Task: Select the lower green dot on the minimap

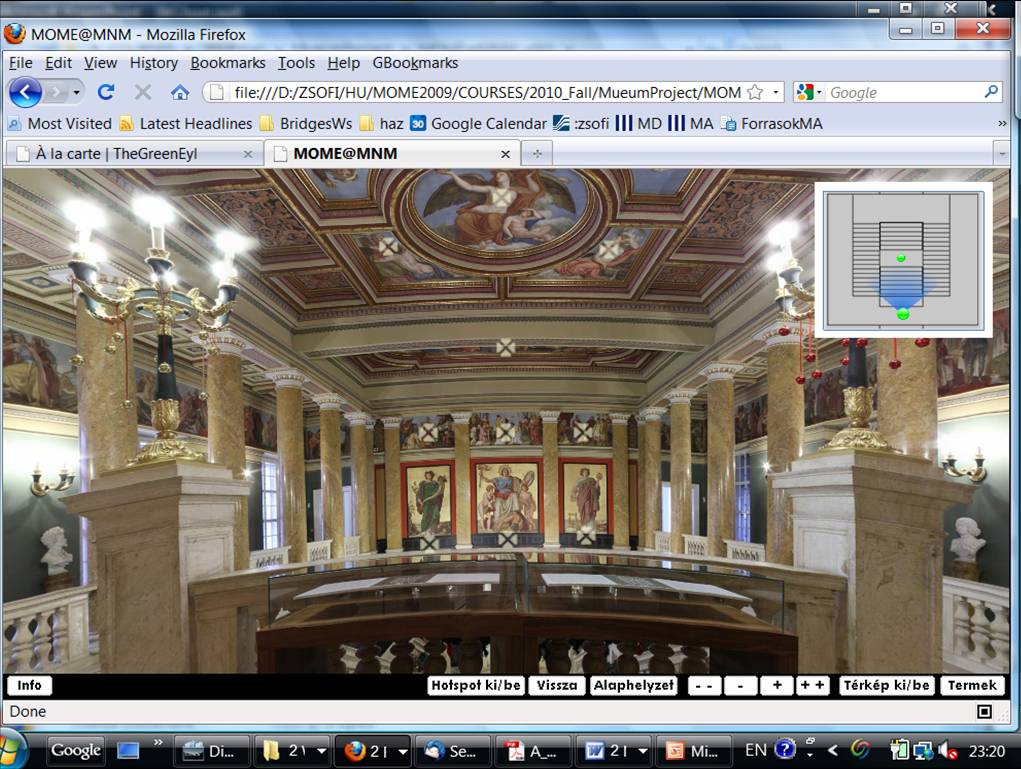Action: click(x=902, y=315)
